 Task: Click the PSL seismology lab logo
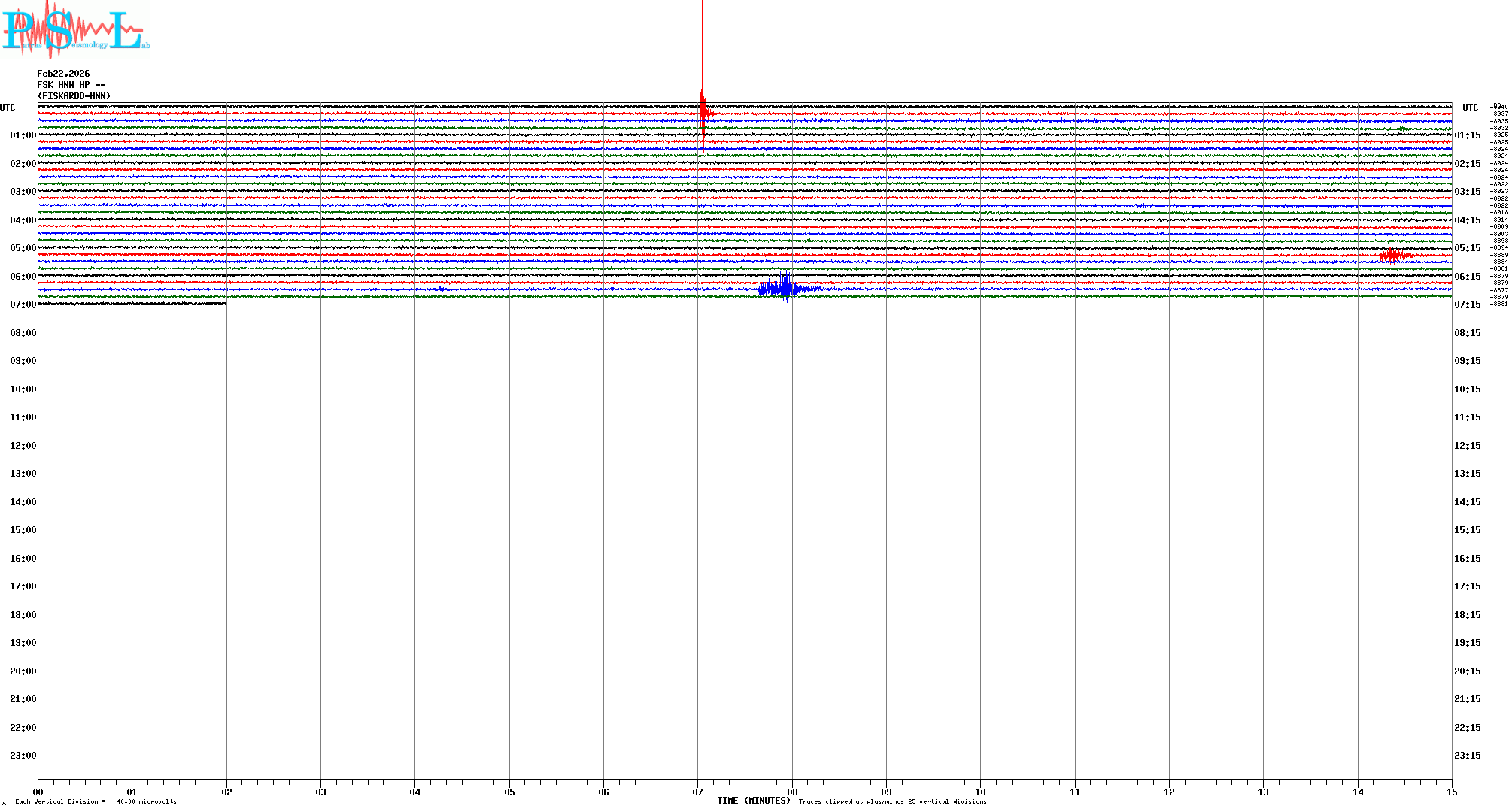coord(75,29)
